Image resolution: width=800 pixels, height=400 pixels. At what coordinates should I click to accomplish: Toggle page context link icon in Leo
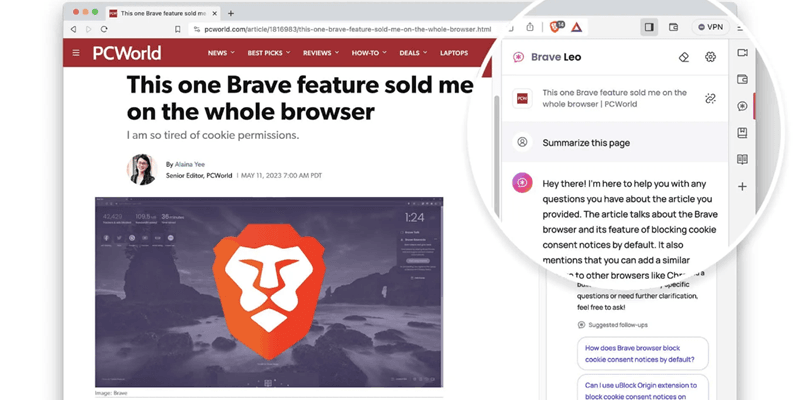coord(710,98)
